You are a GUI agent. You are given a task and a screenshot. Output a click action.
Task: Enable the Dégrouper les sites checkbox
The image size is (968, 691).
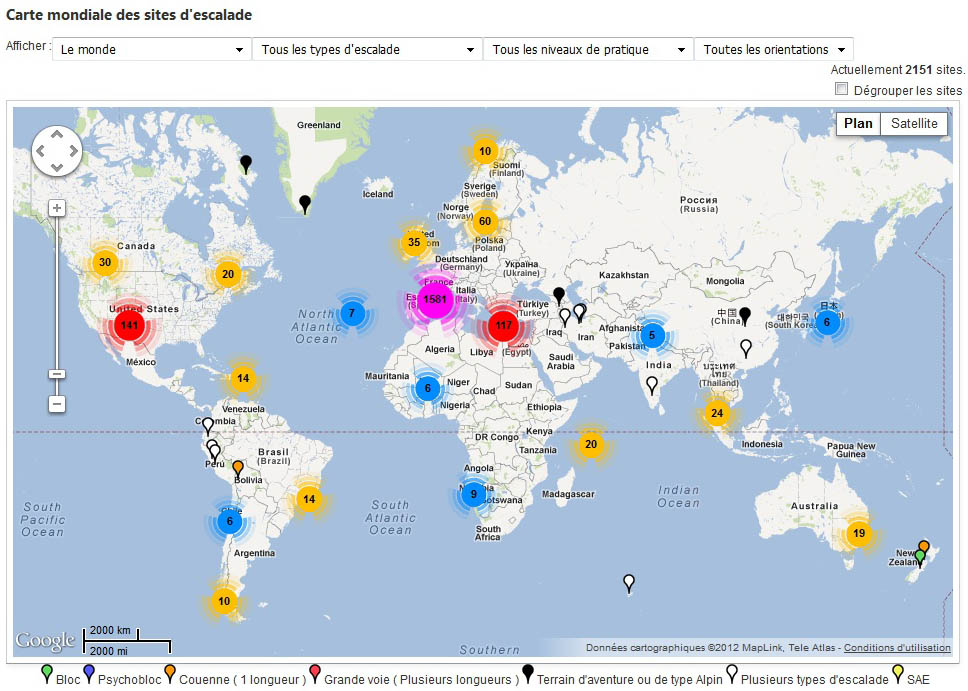841,89
